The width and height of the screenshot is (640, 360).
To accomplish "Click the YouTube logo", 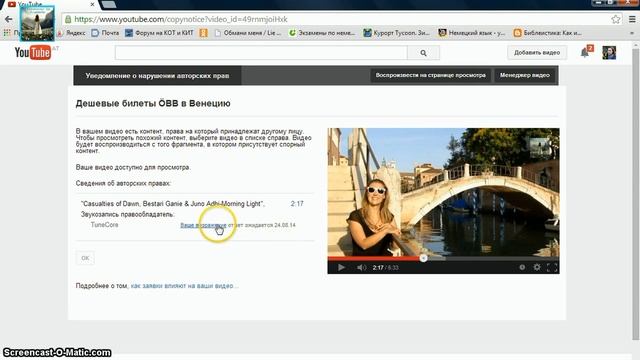I will click(33, 53).
